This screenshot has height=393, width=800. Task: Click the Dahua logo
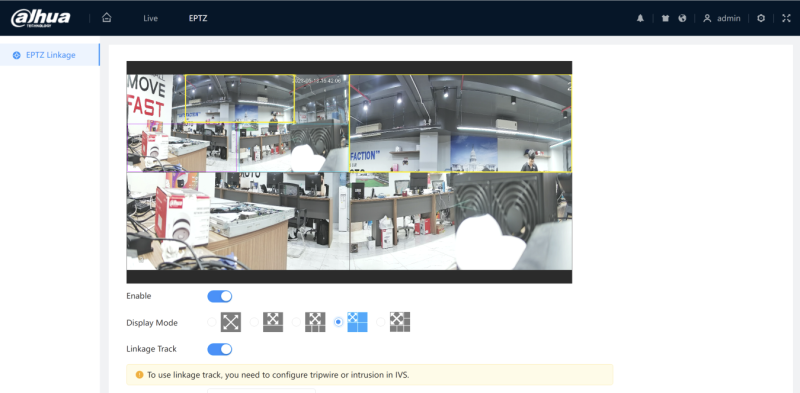(x=41, y=18)
